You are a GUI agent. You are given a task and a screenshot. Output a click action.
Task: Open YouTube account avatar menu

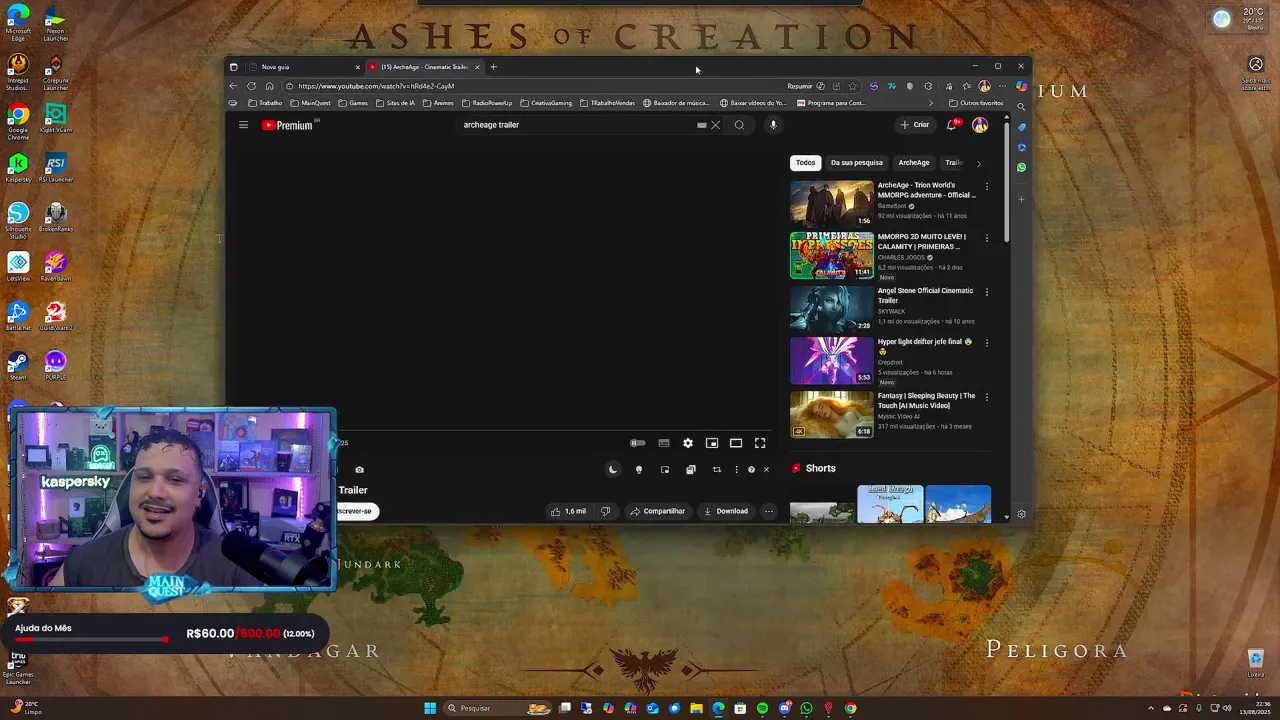point(980,125)
